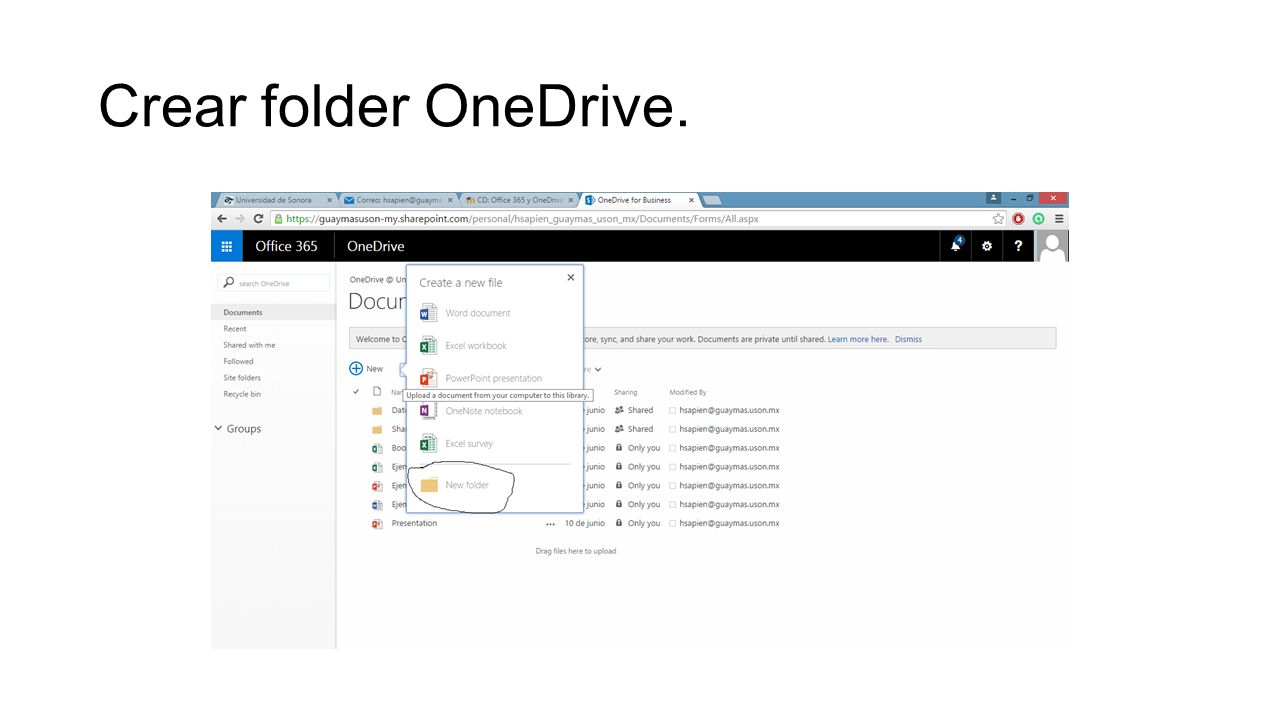The image size is (1280, 720).
Task: Click the Presentation file's PowerPoint icon
Action: point(377,524)
